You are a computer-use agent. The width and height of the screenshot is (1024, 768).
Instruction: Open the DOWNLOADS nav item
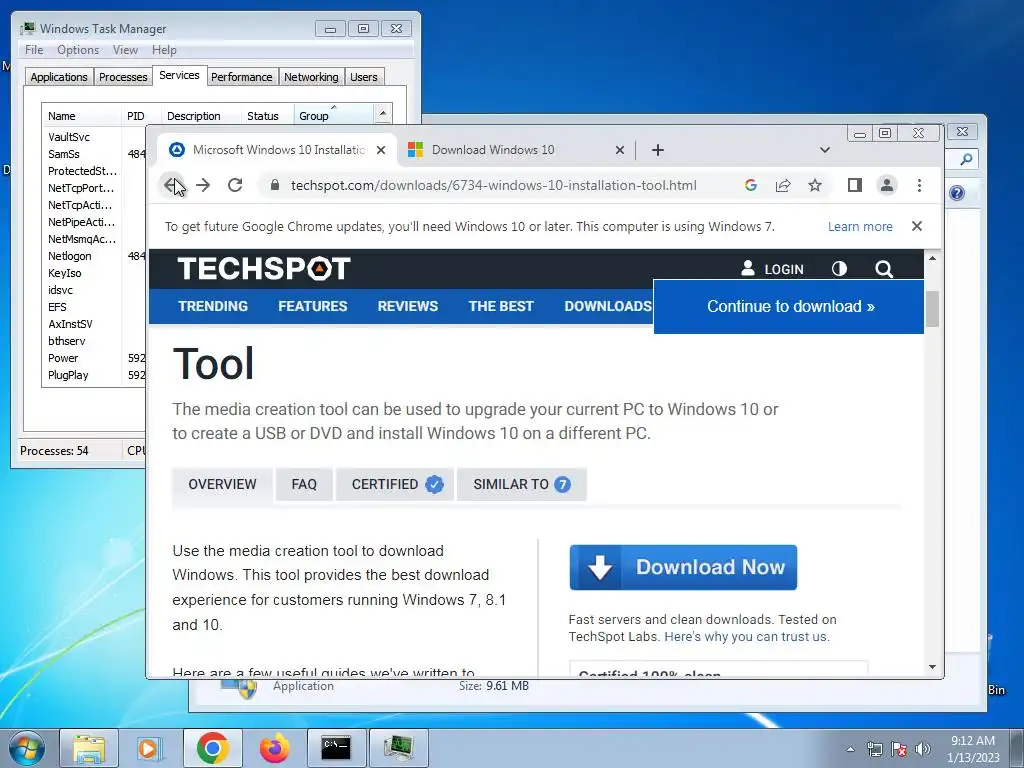[x=608, y=306]
